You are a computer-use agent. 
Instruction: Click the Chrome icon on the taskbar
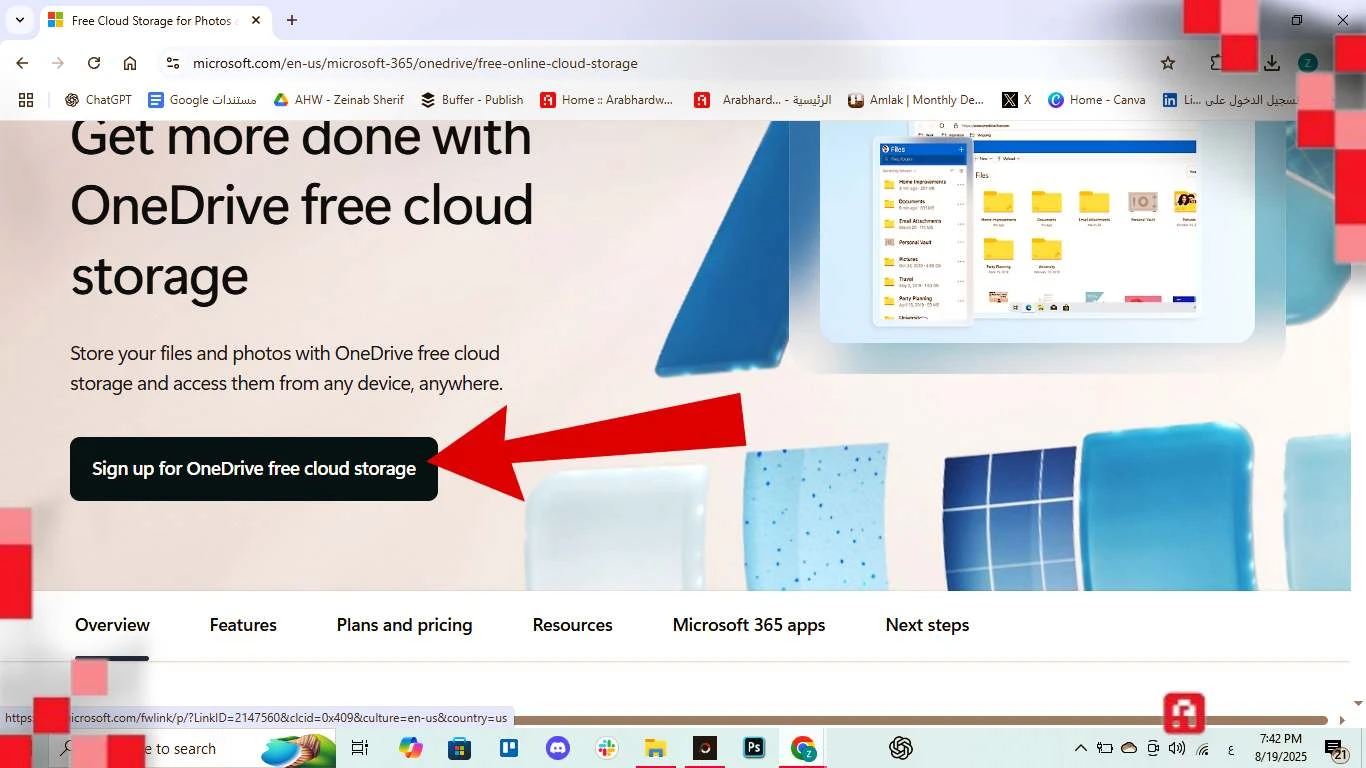click(803, 748)
